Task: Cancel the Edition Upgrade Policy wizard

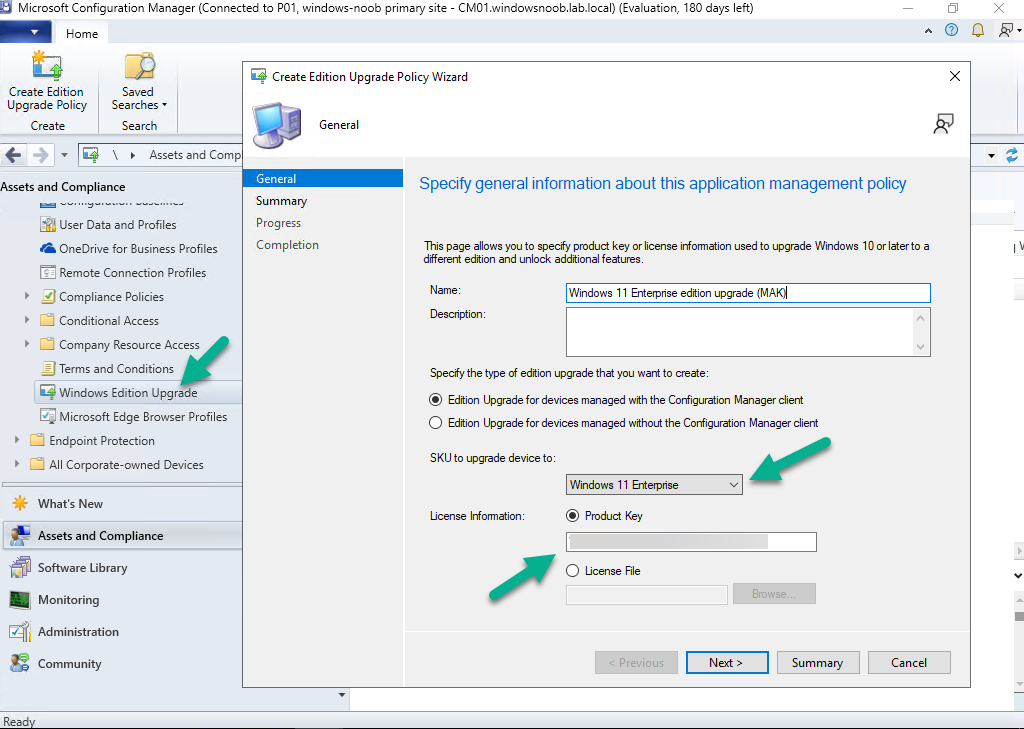Action: point(909,662)
